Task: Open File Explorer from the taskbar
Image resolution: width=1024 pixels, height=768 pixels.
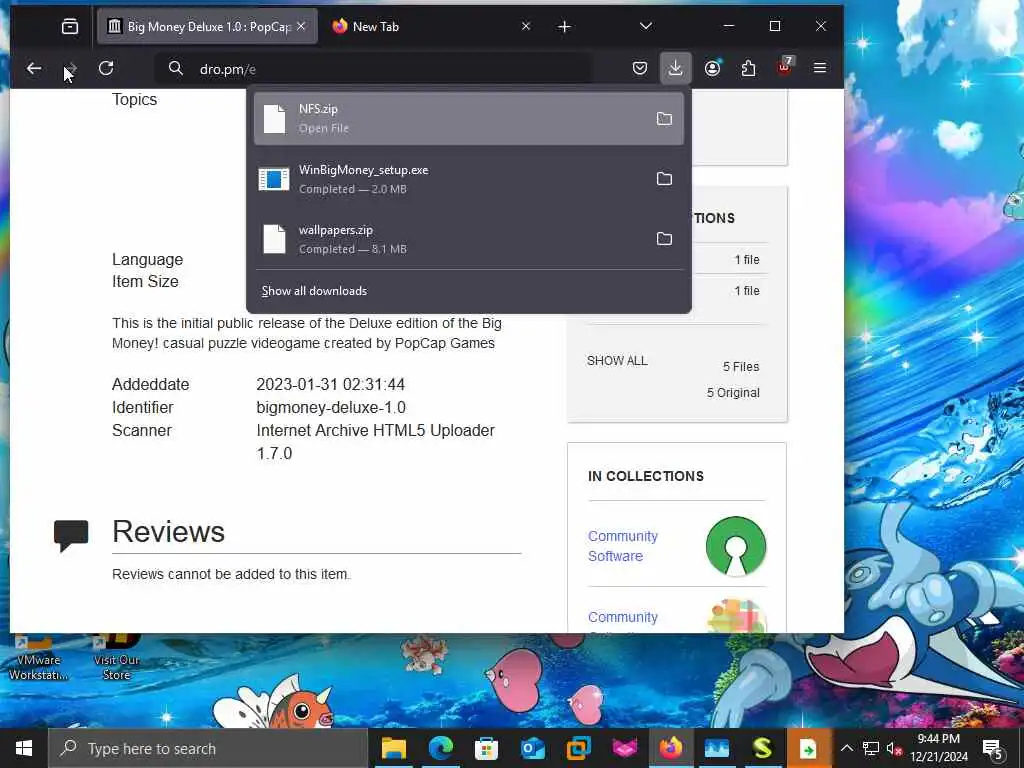Action: point(394,748)
